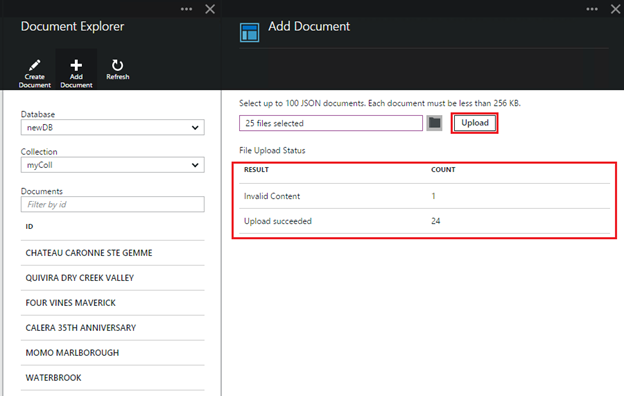Expand the Database dropdown showing newDB
The image size is (624, 396).
click(113, 127)
